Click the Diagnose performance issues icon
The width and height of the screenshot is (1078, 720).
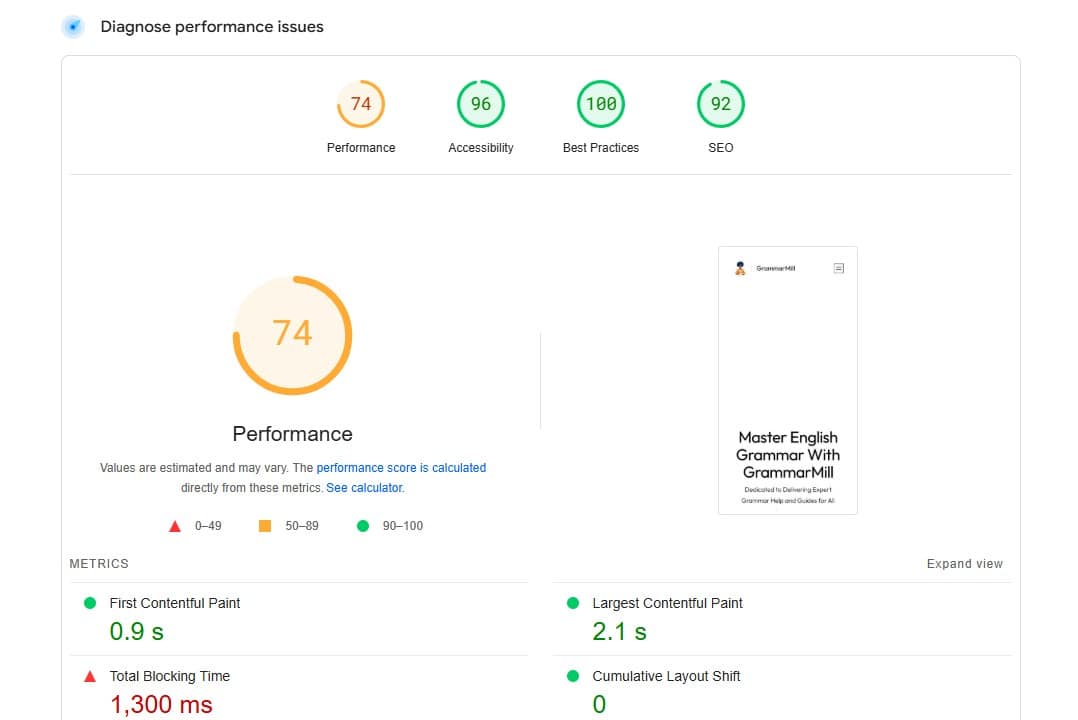[x=73, y=27]
